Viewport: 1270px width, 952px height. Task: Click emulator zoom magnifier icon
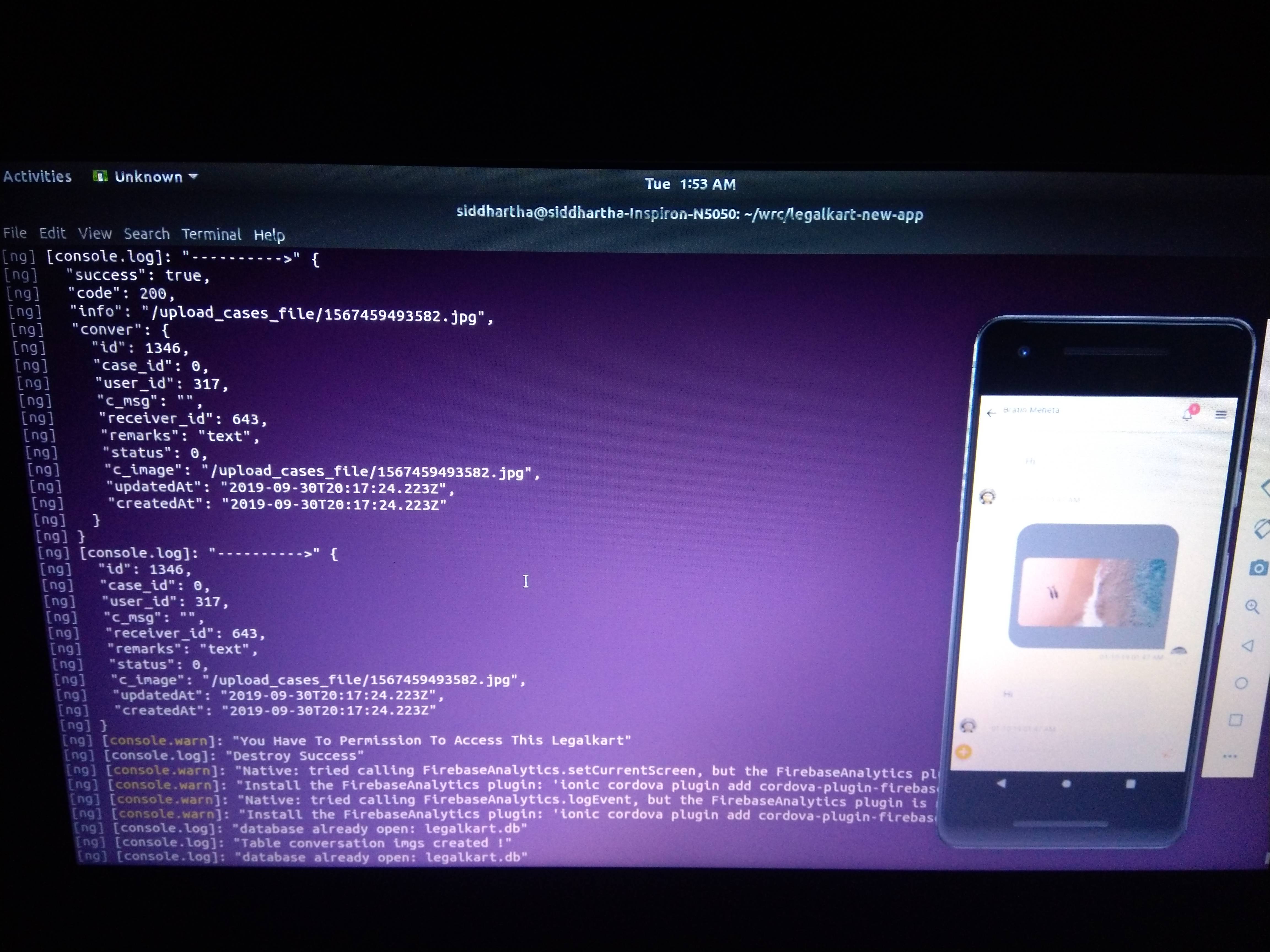1252,607
